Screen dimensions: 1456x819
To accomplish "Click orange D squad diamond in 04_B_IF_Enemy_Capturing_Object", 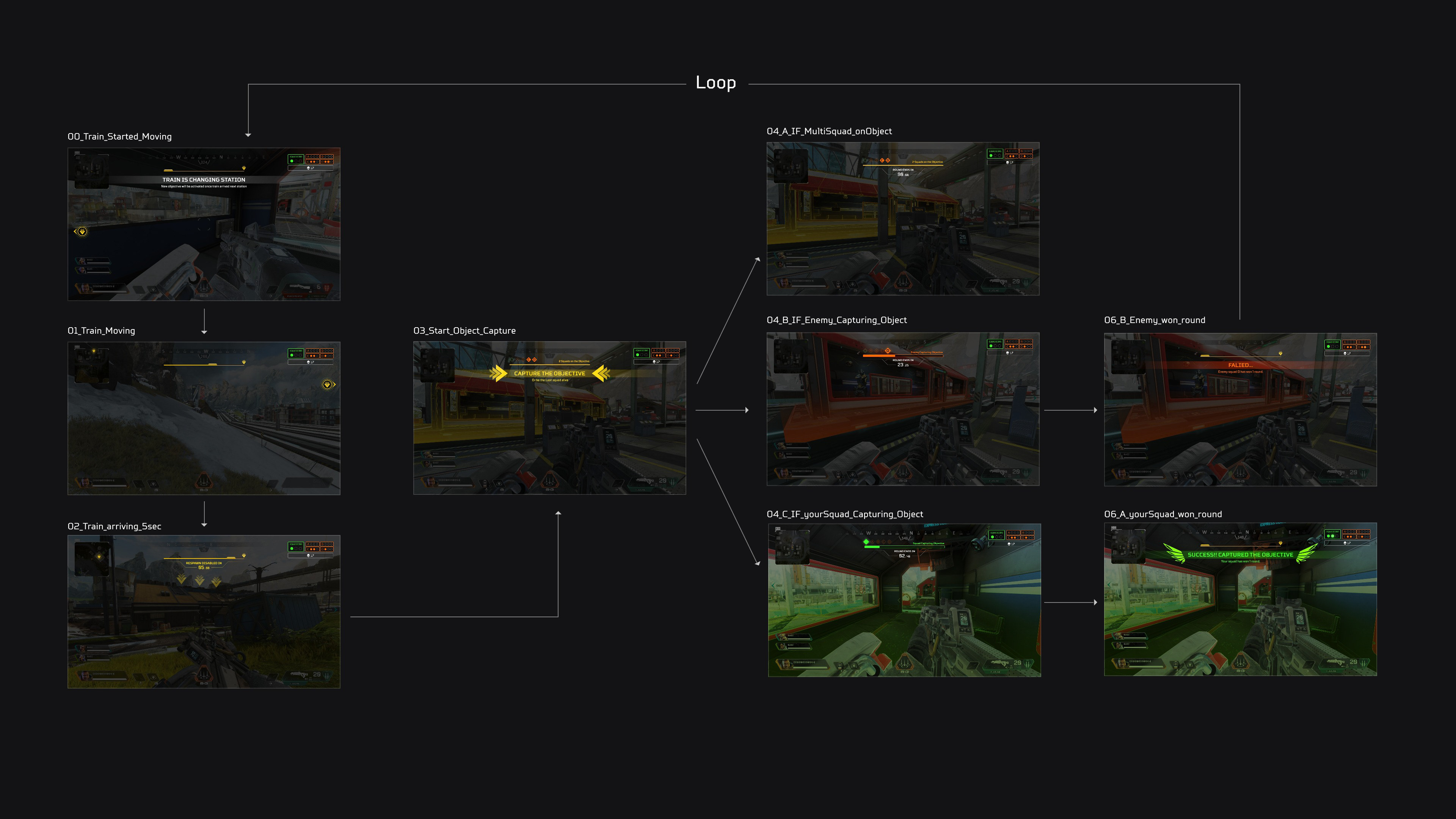I will point(887,350).
